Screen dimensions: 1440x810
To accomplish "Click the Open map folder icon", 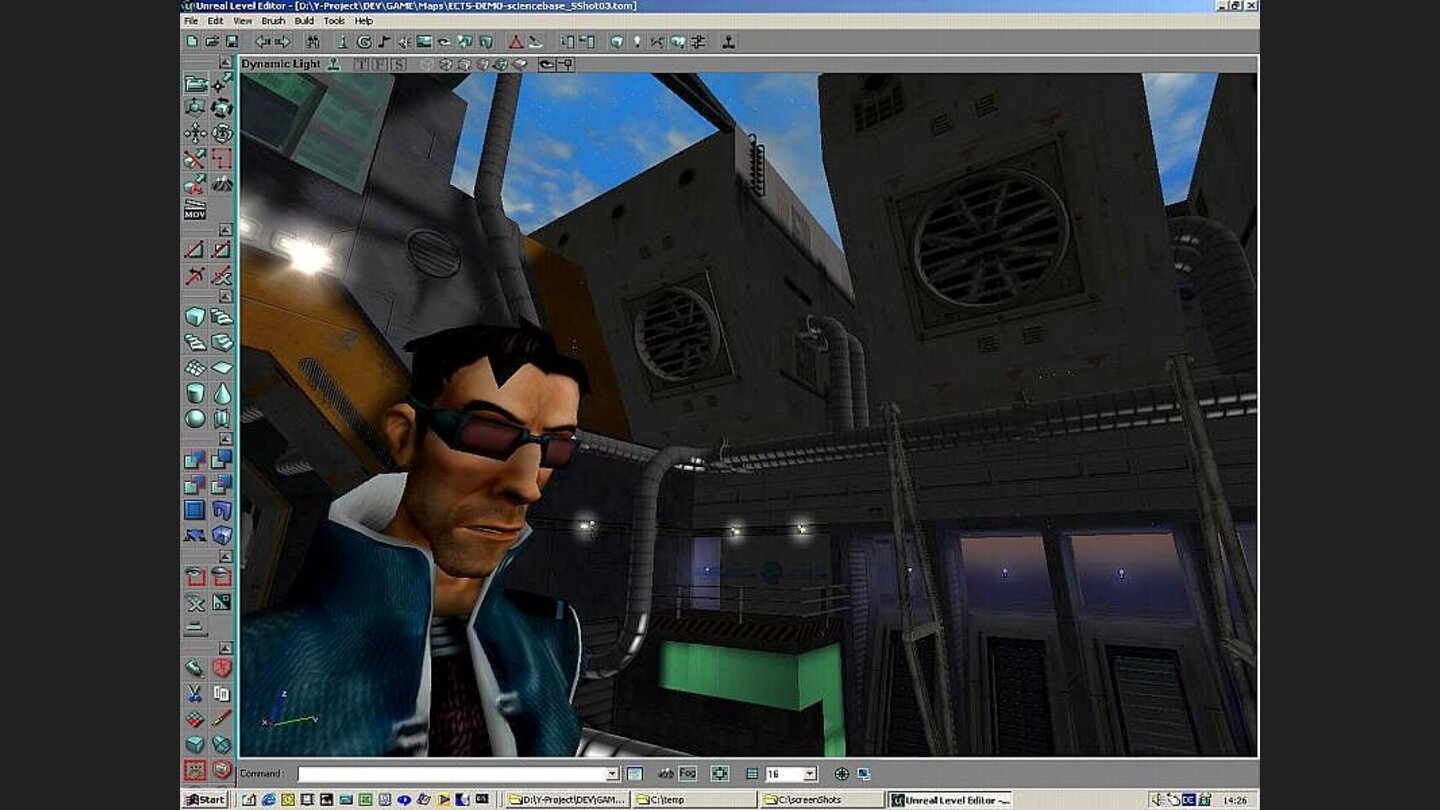I will pos(212,42).
